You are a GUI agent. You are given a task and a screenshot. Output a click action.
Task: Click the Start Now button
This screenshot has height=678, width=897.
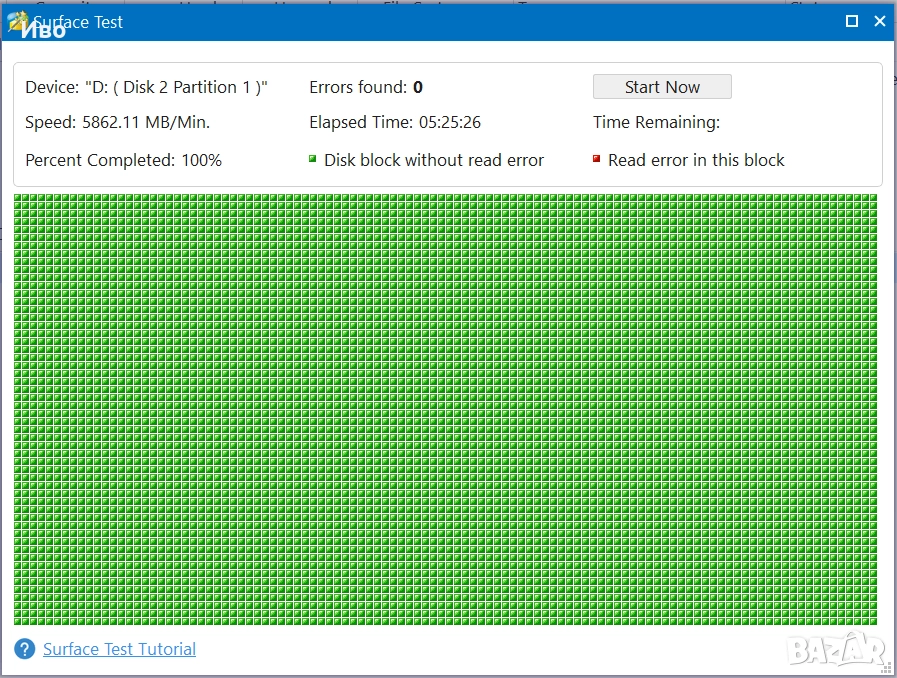click(662, 87)
